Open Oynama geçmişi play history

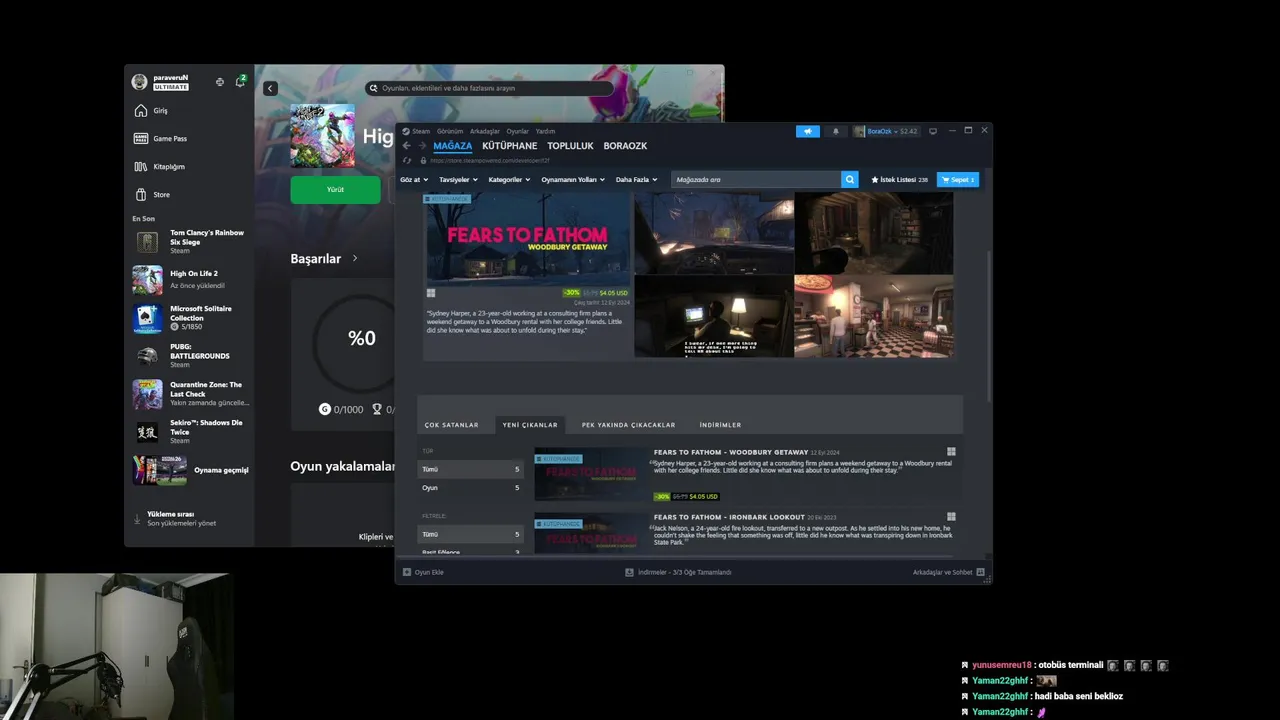[x=190, y=470]
